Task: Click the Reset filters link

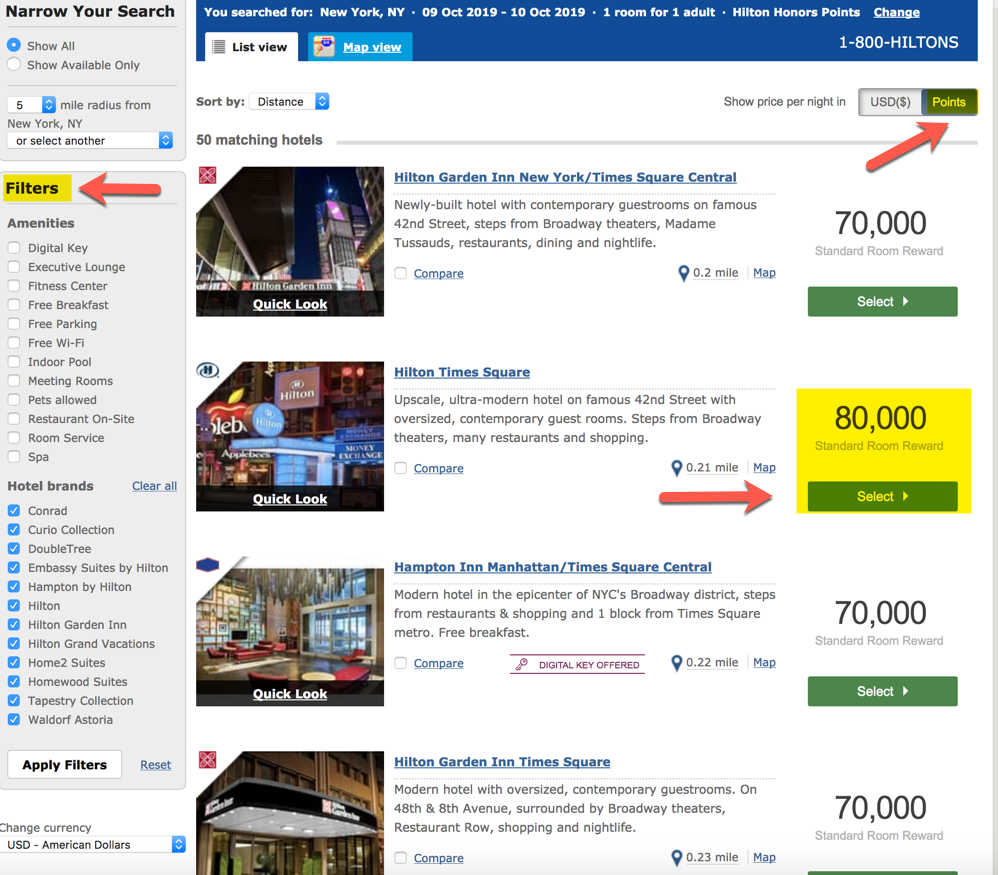Action: (156, 764)
